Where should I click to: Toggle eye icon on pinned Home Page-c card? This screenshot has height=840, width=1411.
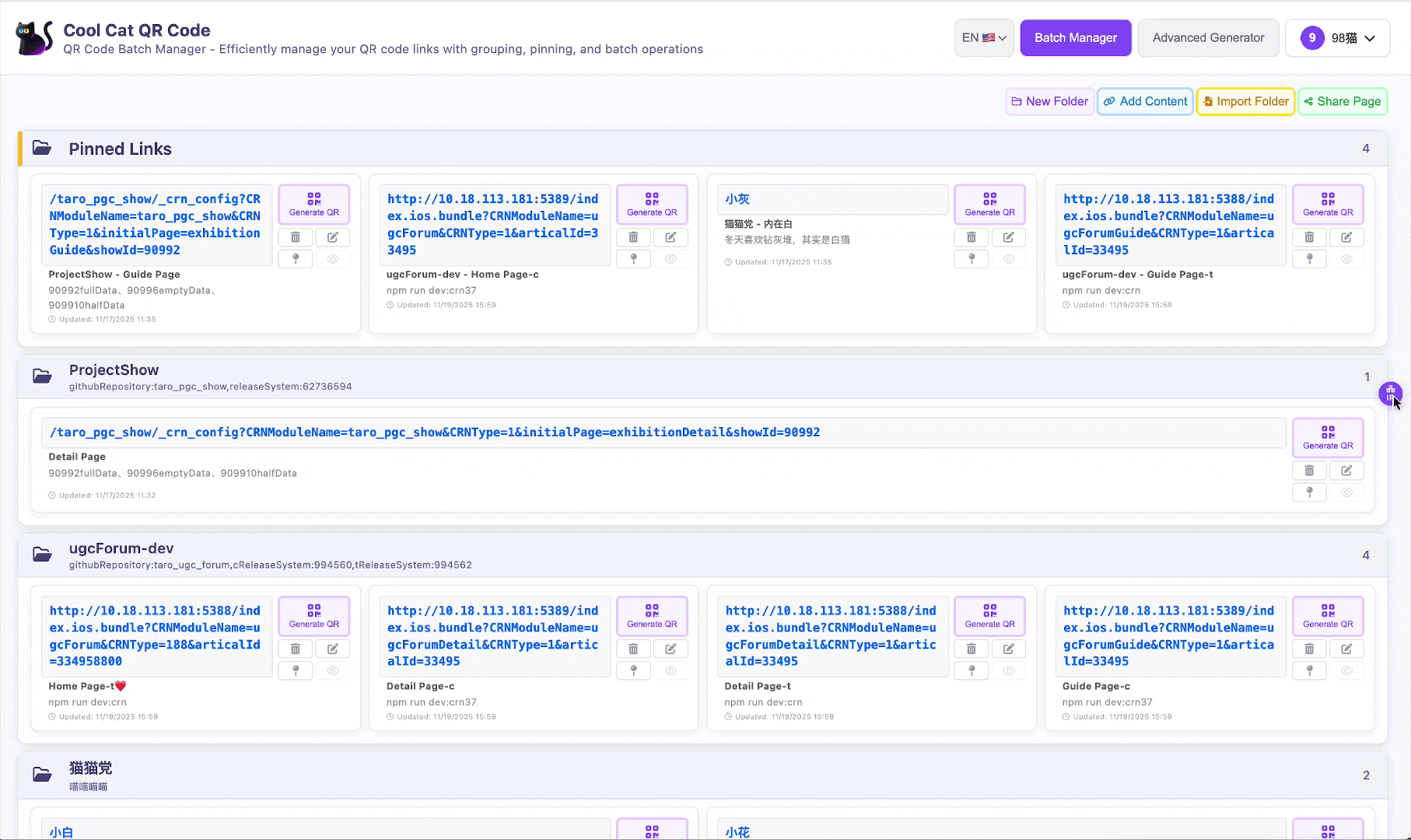point(670,259)
